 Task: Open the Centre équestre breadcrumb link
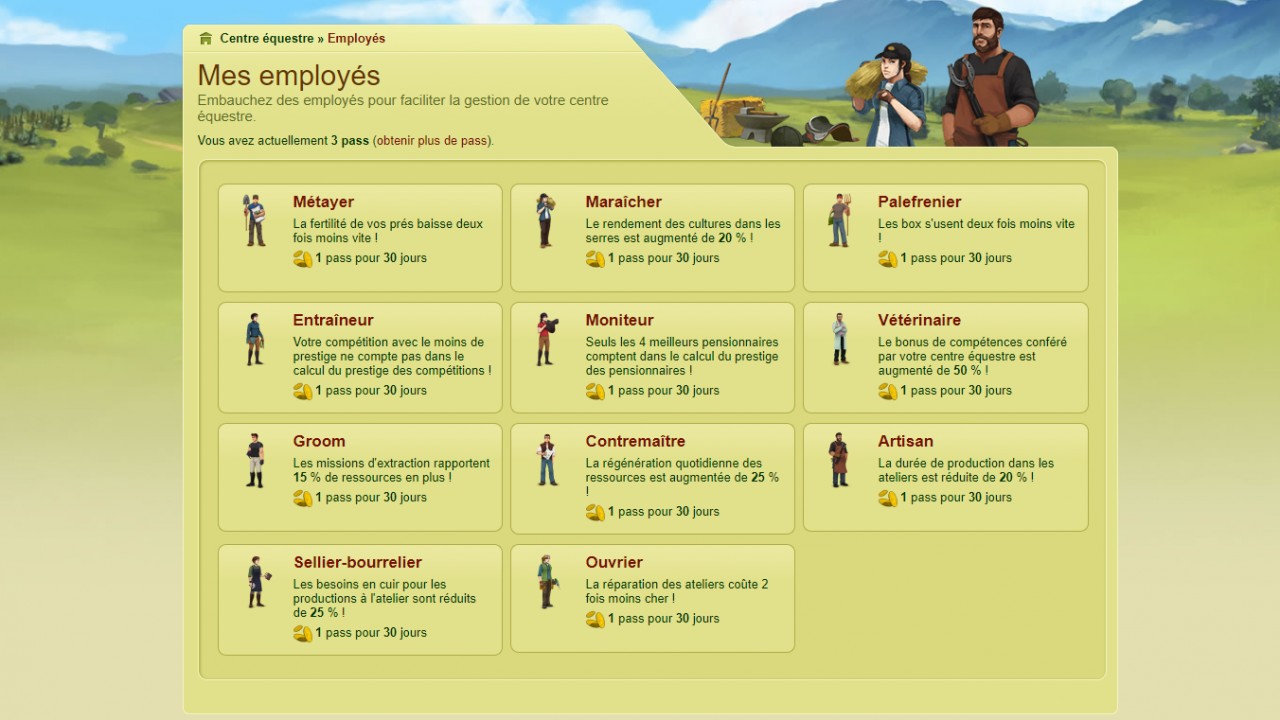coord(267,38)
